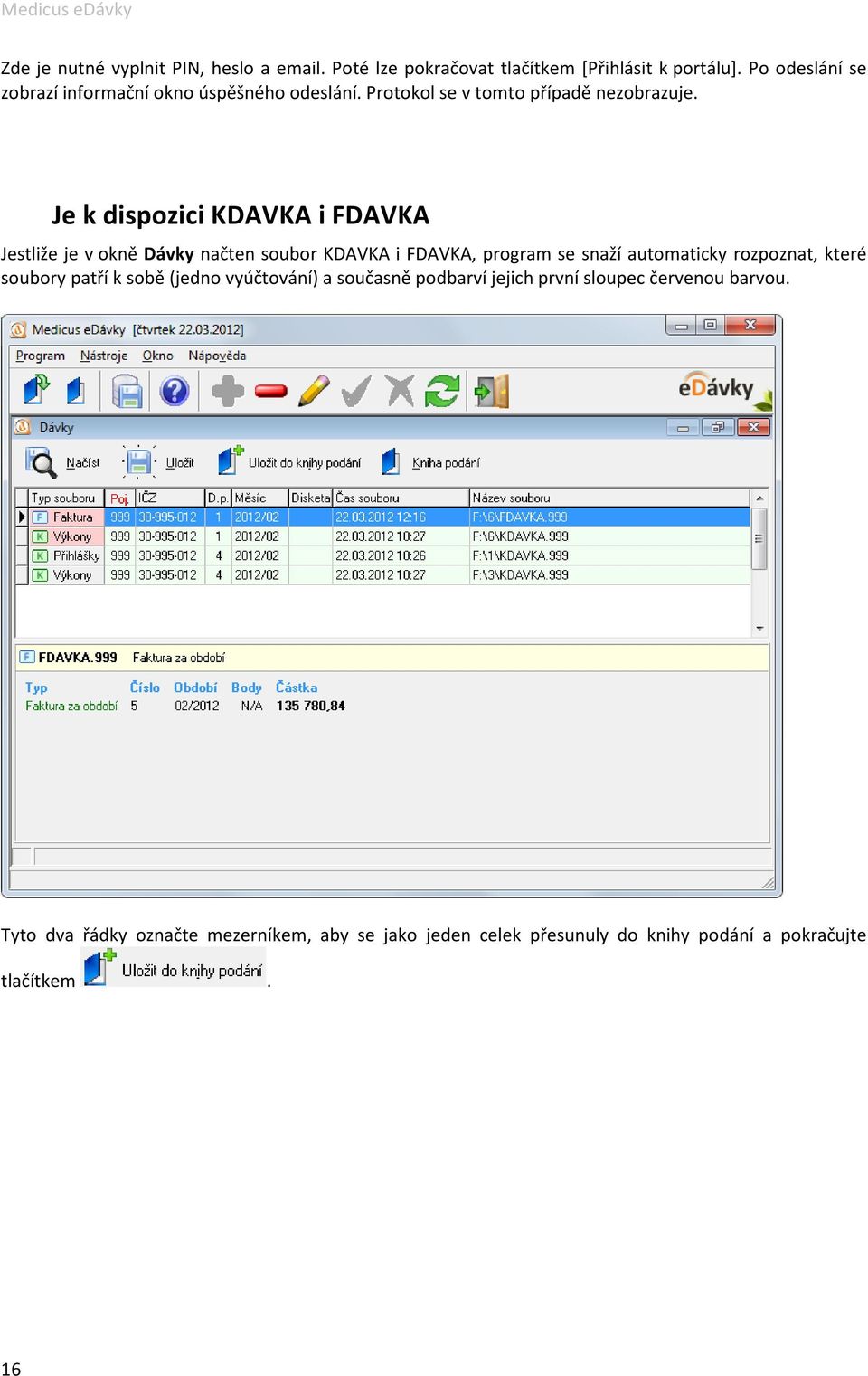Click the Dávky child window title icon
868x1376 pixels.
[24, 427]
